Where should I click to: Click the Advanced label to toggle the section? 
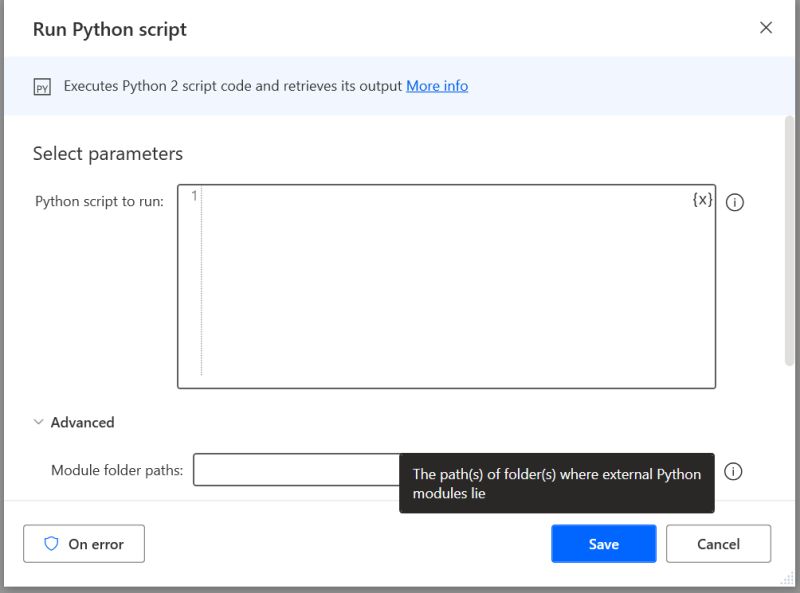(81, 422)
